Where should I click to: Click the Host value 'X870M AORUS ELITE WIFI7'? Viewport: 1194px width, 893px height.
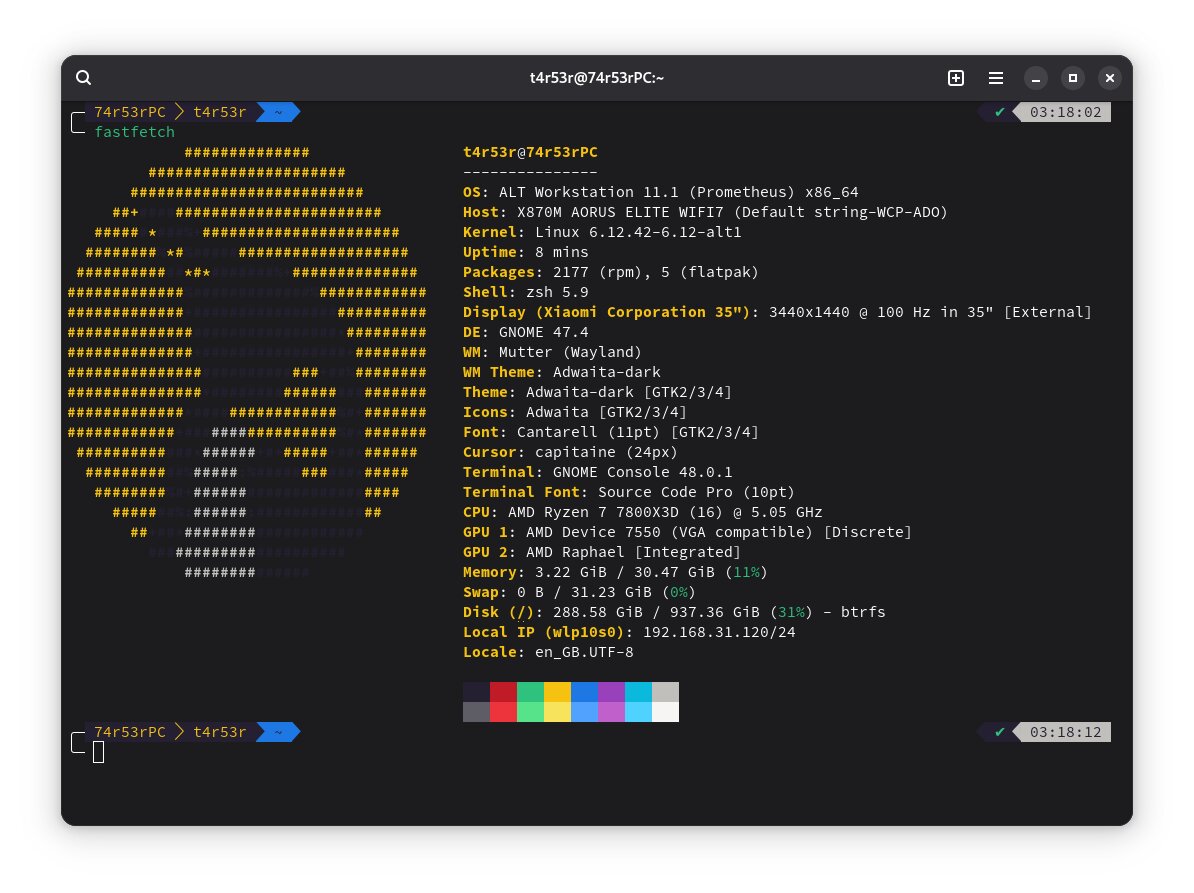pyautogui.click(x=620, y=212)
